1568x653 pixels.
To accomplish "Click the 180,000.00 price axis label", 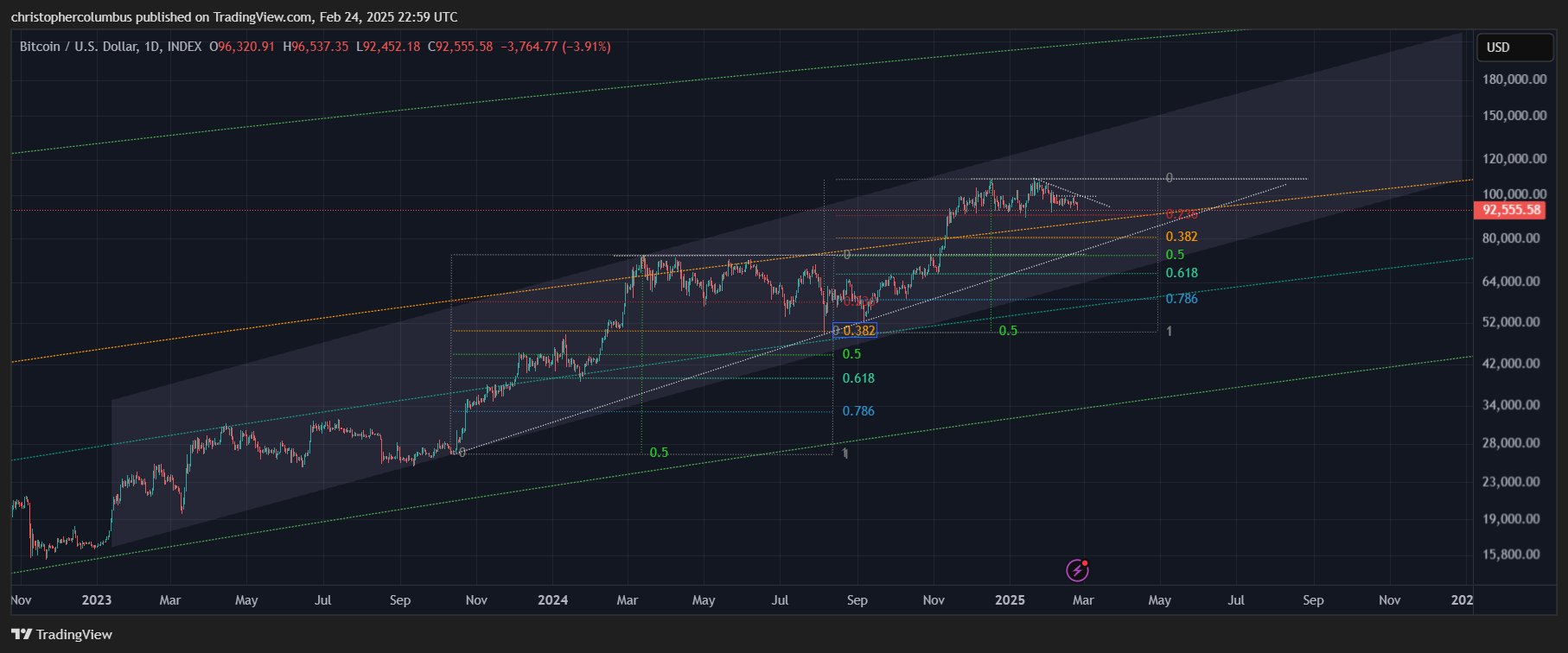I will click(x=1514, y=79).
